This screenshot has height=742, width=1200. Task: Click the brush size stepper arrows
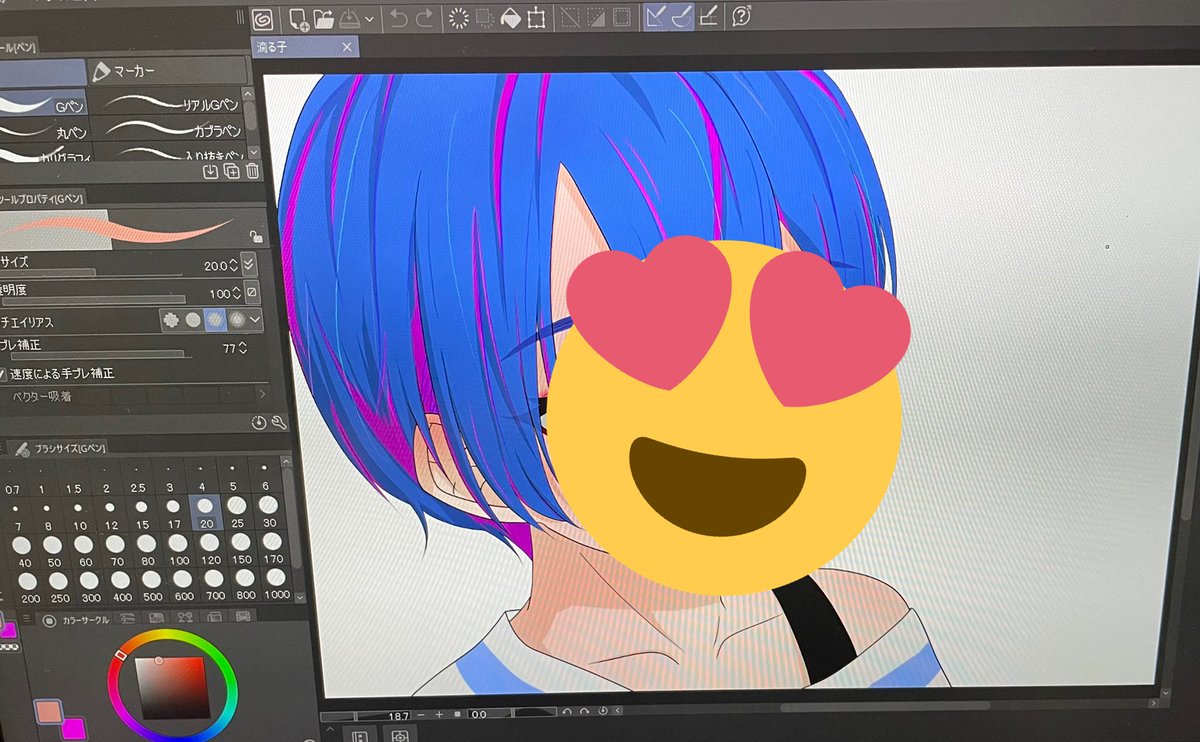pos(234,265)
